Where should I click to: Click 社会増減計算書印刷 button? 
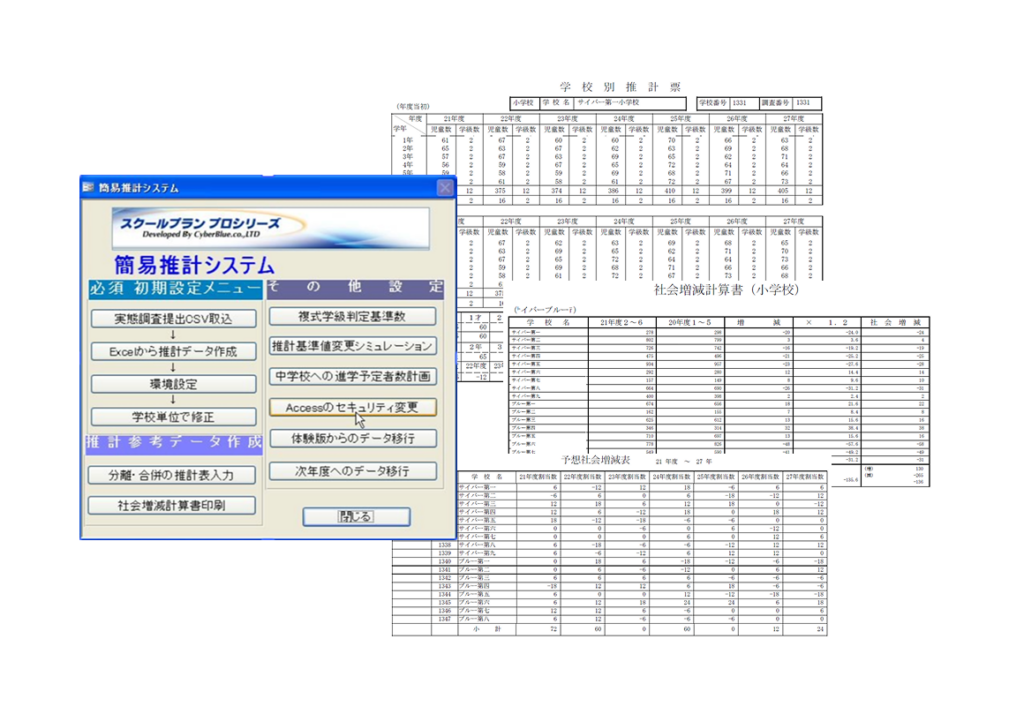(x=171, y=505)
